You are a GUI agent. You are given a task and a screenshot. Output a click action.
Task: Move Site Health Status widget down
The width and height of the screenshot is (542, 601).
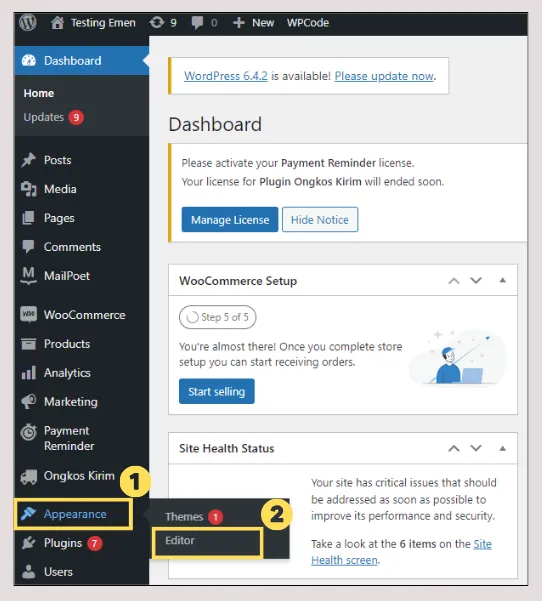click(x=476, y=448)
